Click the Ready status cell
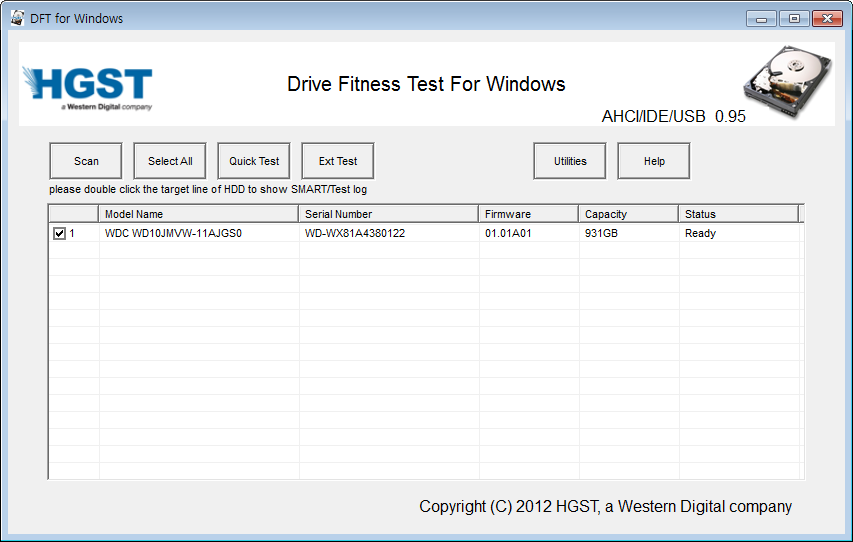 700,233
